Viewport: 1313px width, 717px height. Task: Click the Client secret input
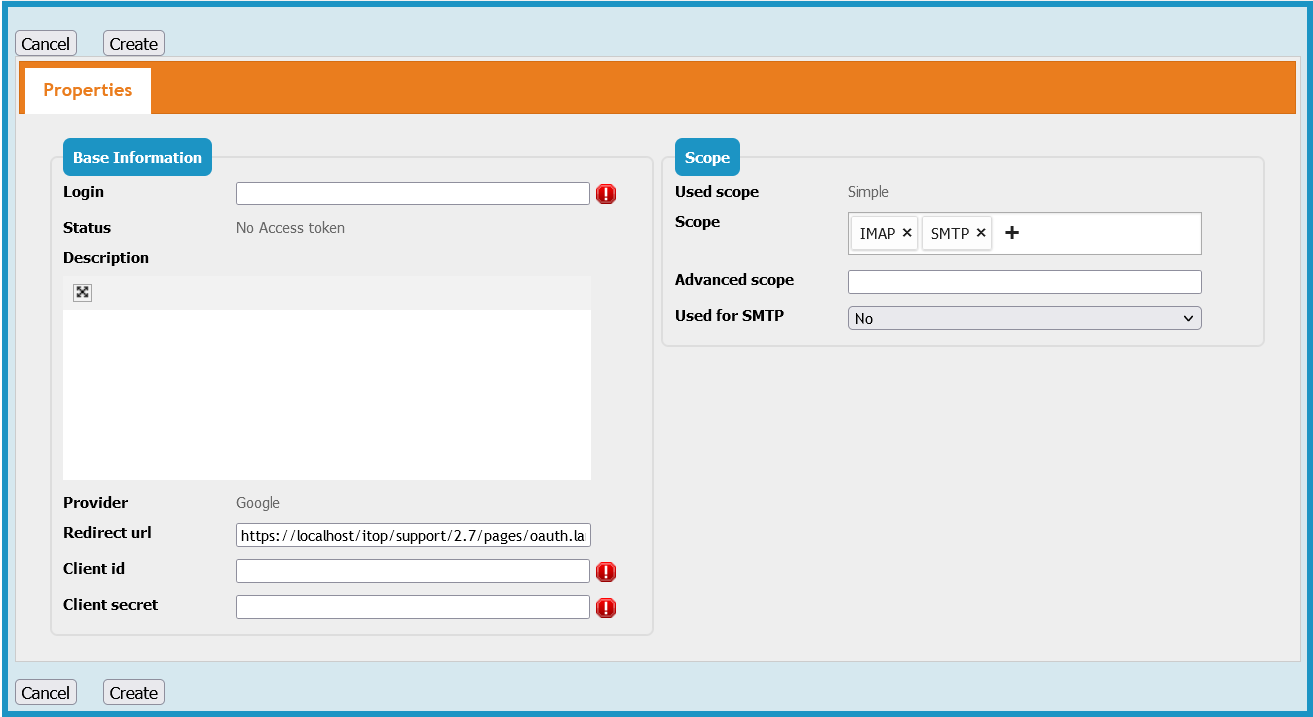click(412, 607)
